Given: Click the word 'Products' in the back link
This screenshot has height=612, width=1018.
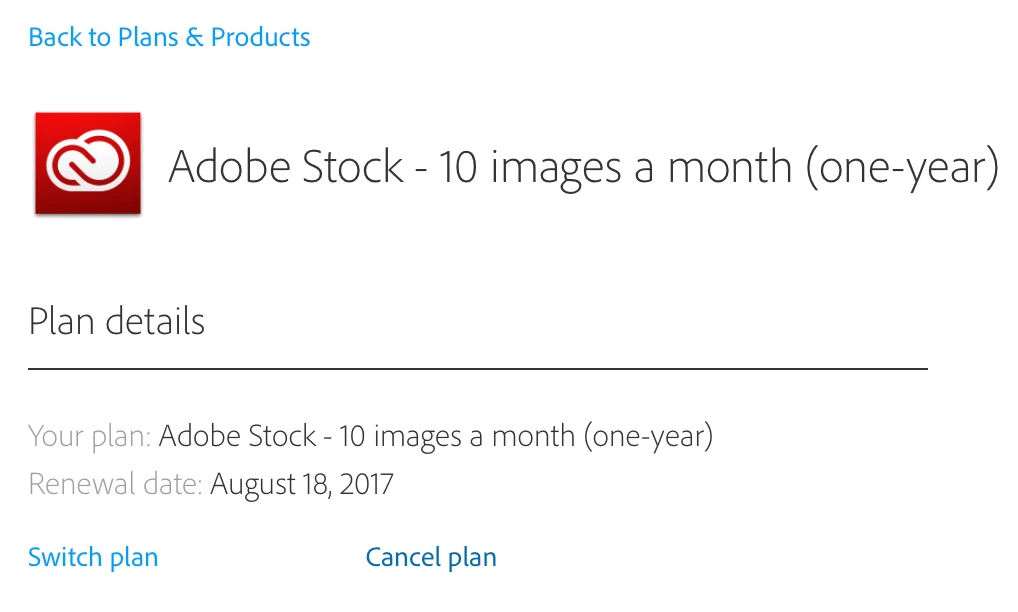Looking at the screenshot, I should 260,38.
